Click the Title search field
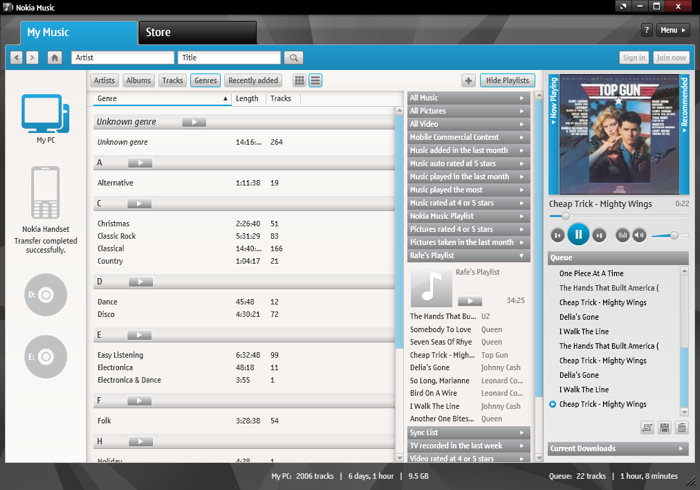Viewport: 700px width, 490px height. click(229, 58)
